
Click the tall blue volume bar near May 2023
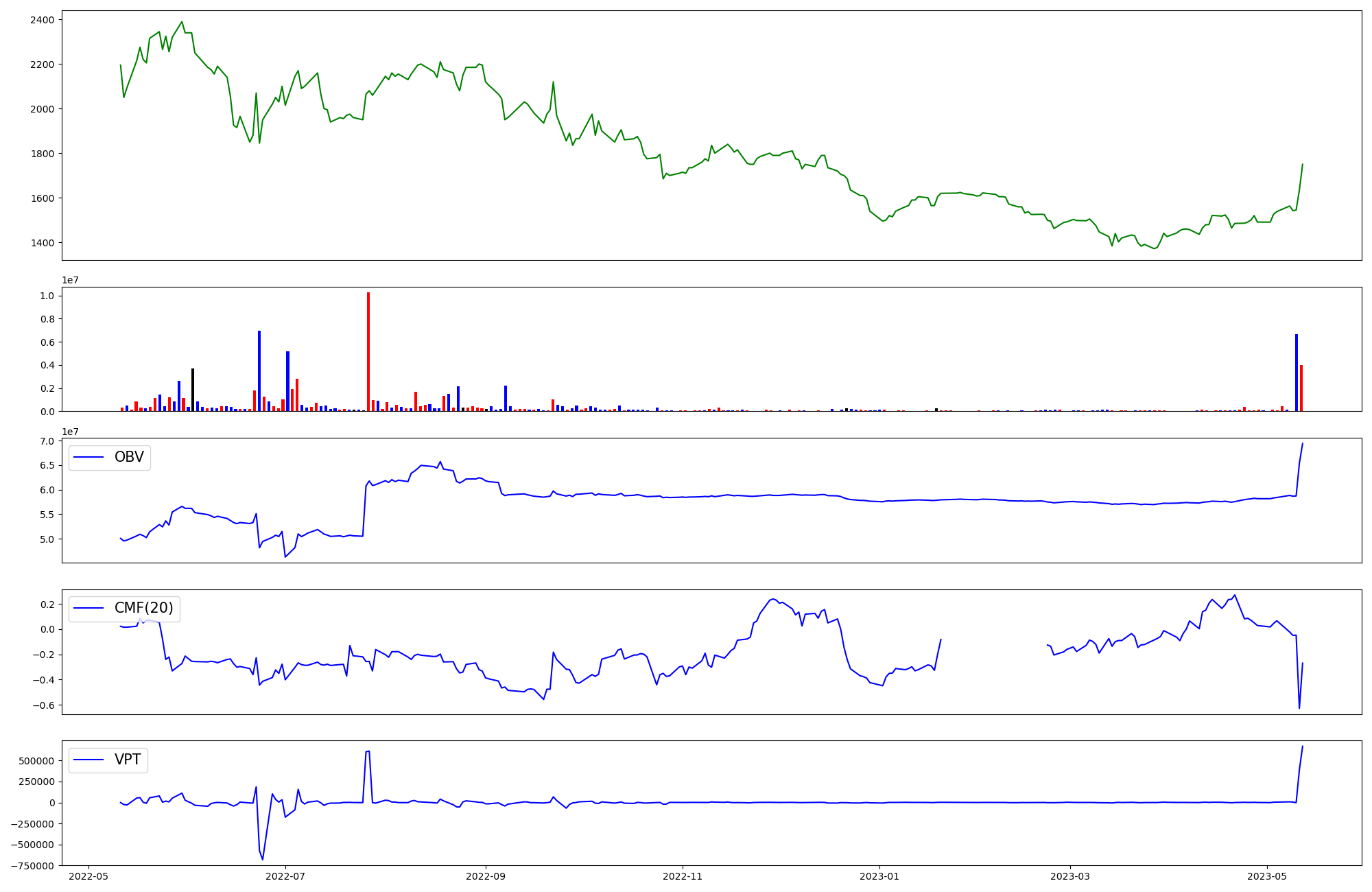1296,373
